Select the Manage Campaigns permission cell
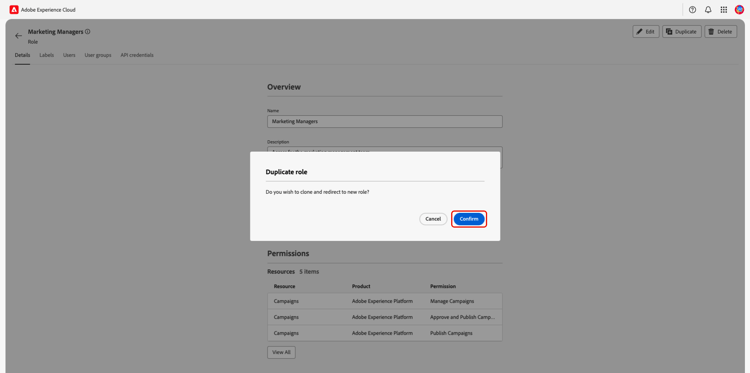 click(x=452, y=301)
